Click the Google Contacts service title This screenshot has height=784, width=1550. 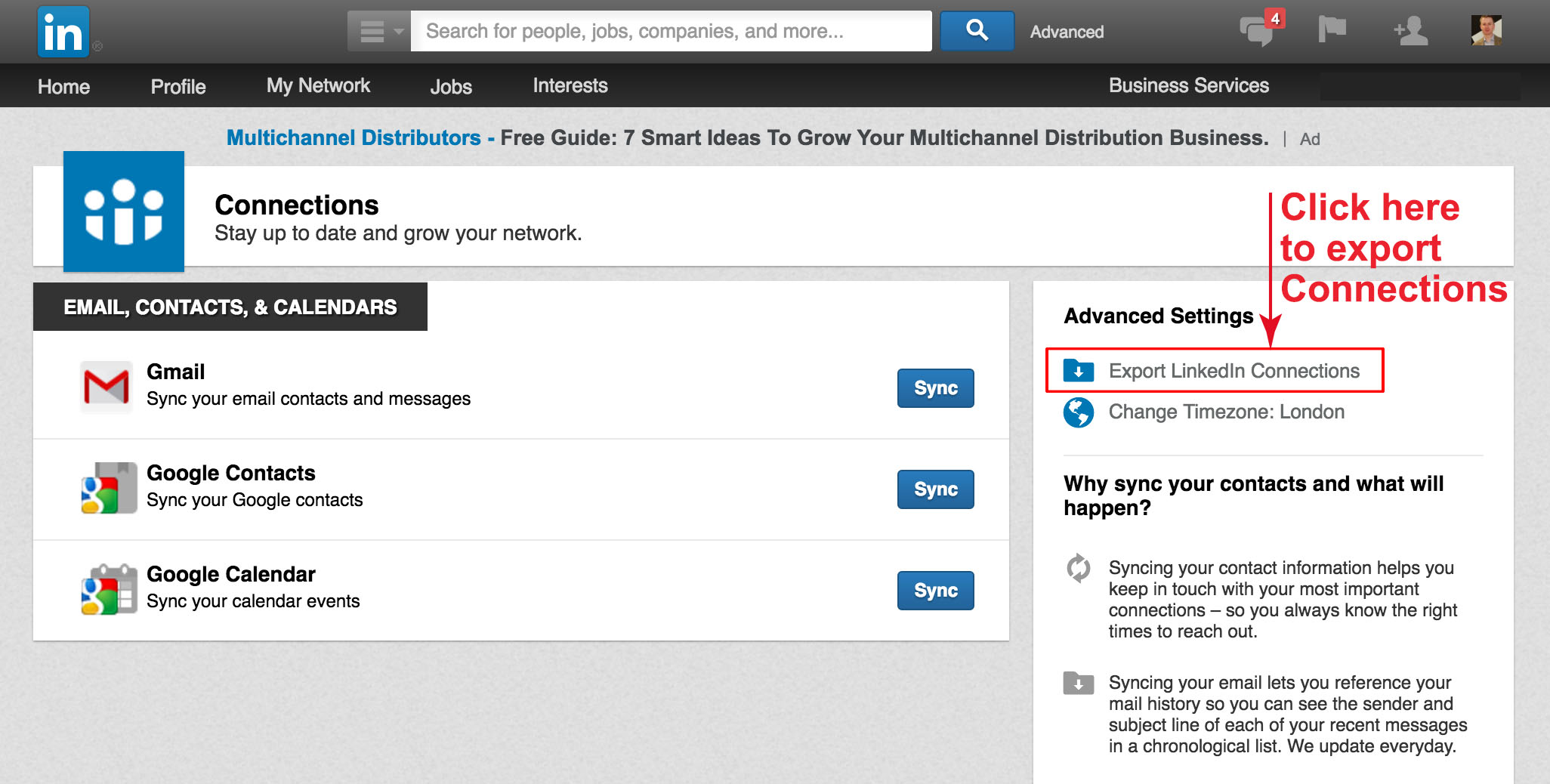tap(230, 473)
